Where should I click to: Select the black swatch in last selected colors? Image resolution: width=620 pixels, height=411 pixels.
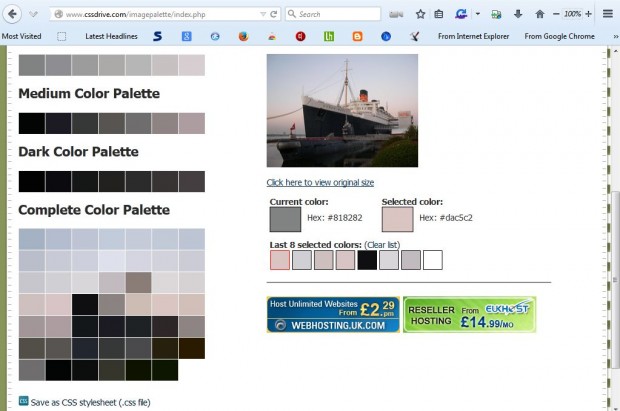pos(367,260)
